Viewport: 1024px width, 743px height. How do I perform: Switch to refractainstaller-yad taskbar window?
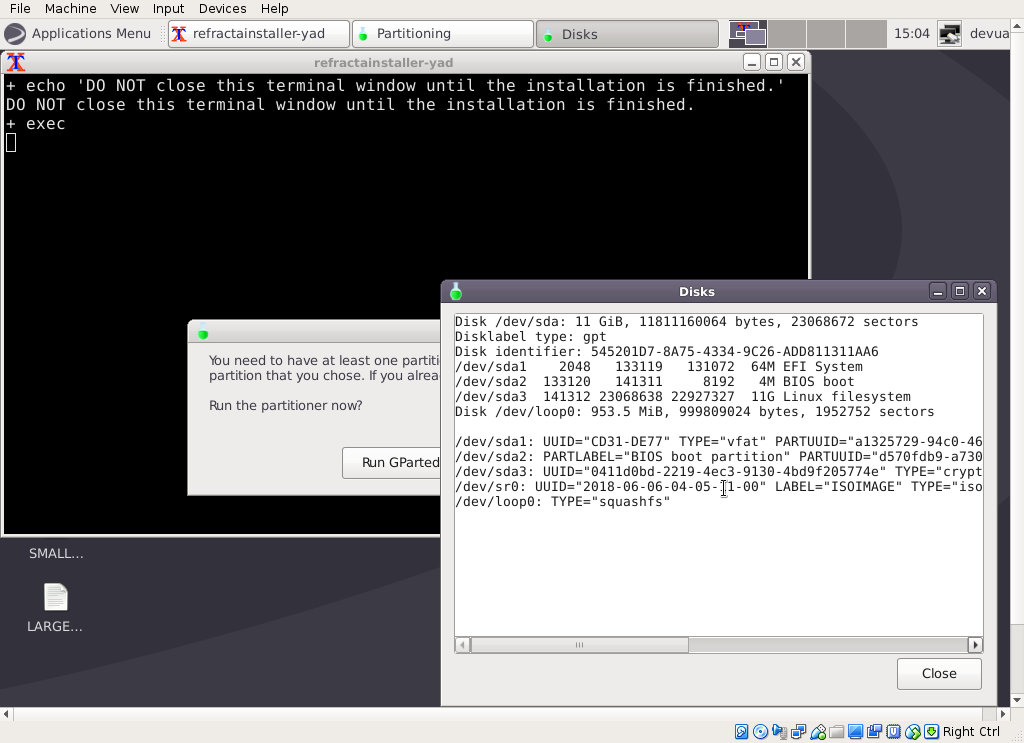[259, 34]
